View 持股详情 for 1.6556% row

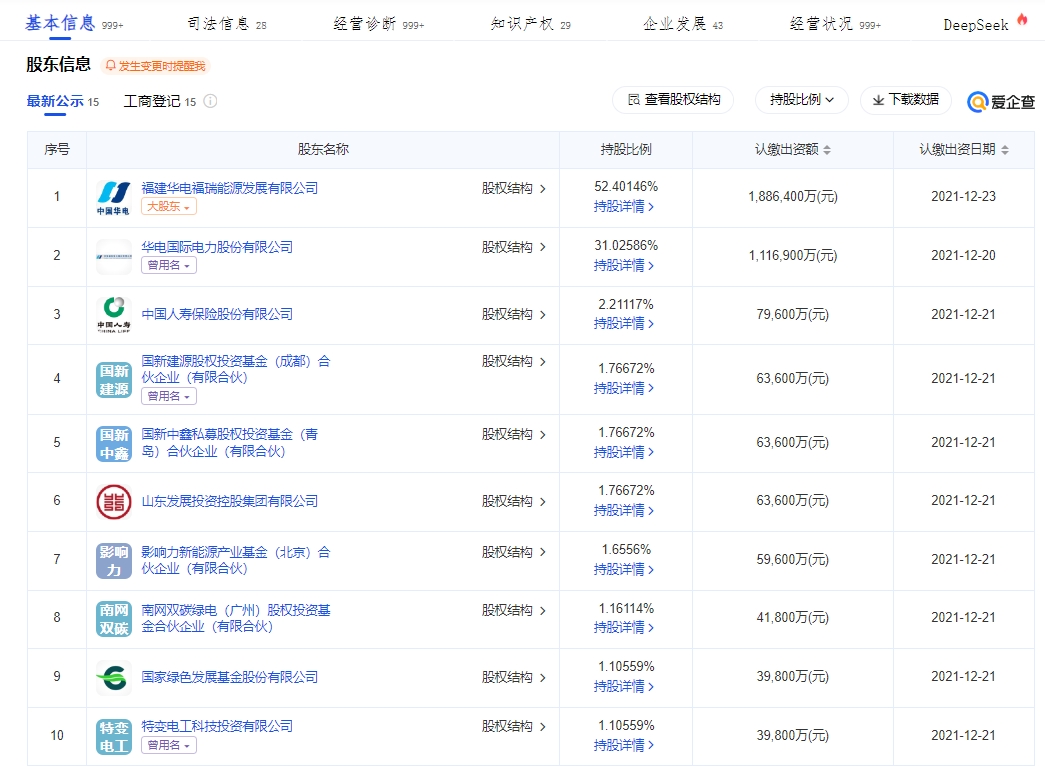(624, 569)
